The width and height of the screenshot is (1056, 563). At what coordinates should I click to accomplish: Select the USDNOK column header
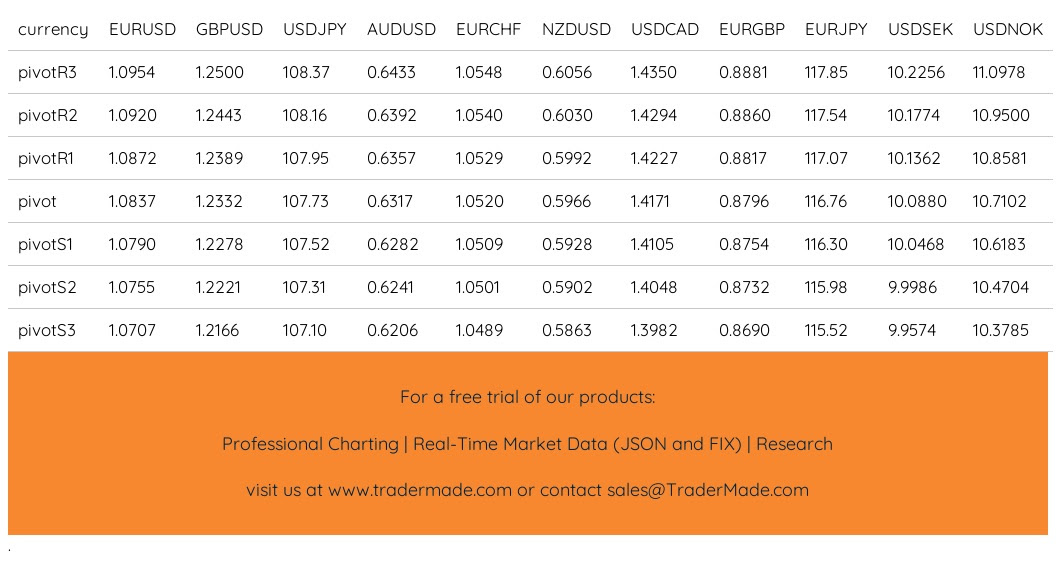point(1008,30)
